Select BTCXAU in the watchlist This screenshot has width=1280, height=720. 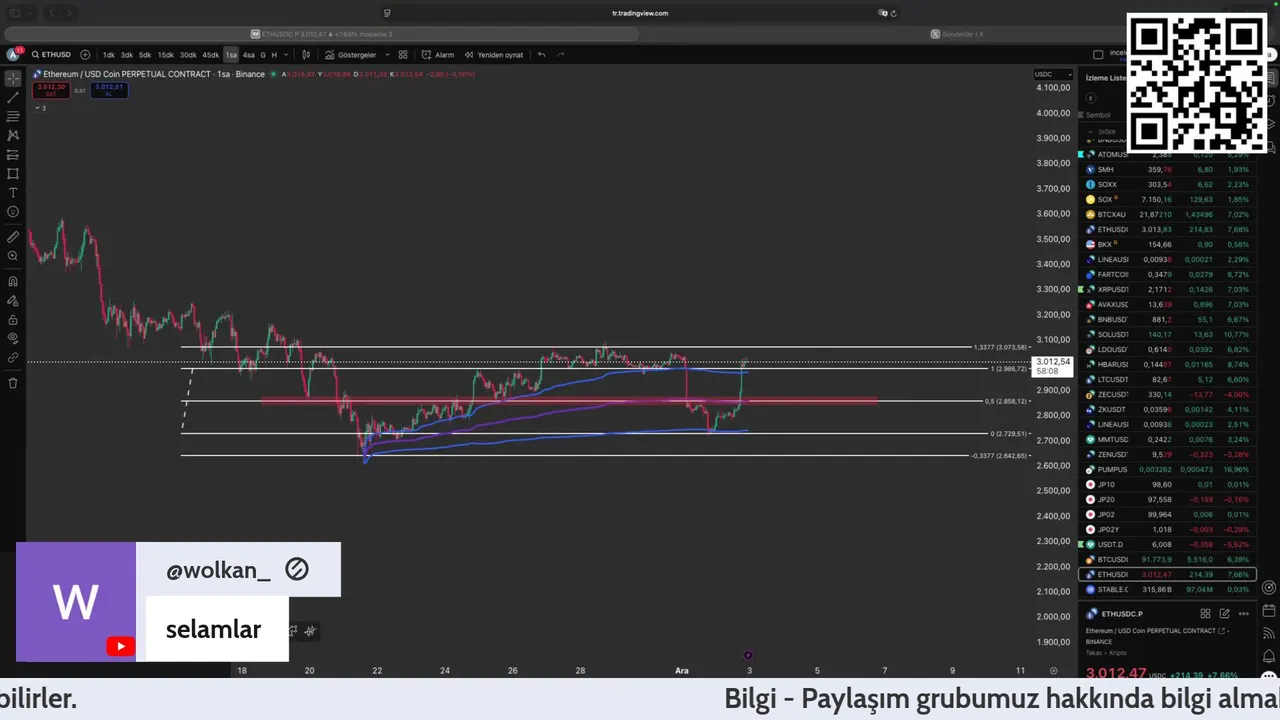tap(1166, 214)
